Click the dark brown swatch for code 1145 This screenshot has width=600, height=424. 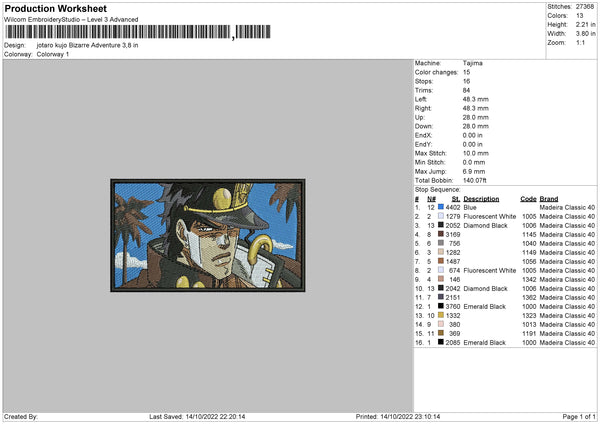441,234
